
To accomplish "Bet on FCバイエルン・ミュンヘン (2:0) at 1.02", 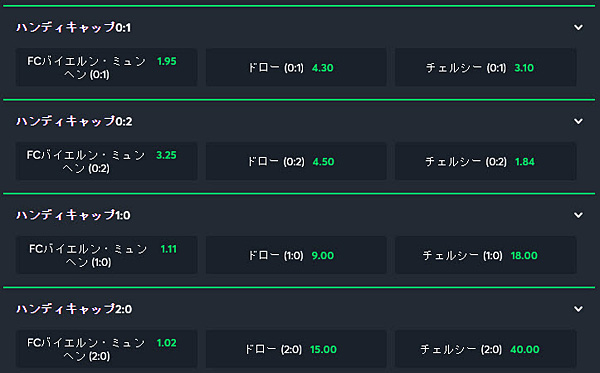I will [106, 349].
